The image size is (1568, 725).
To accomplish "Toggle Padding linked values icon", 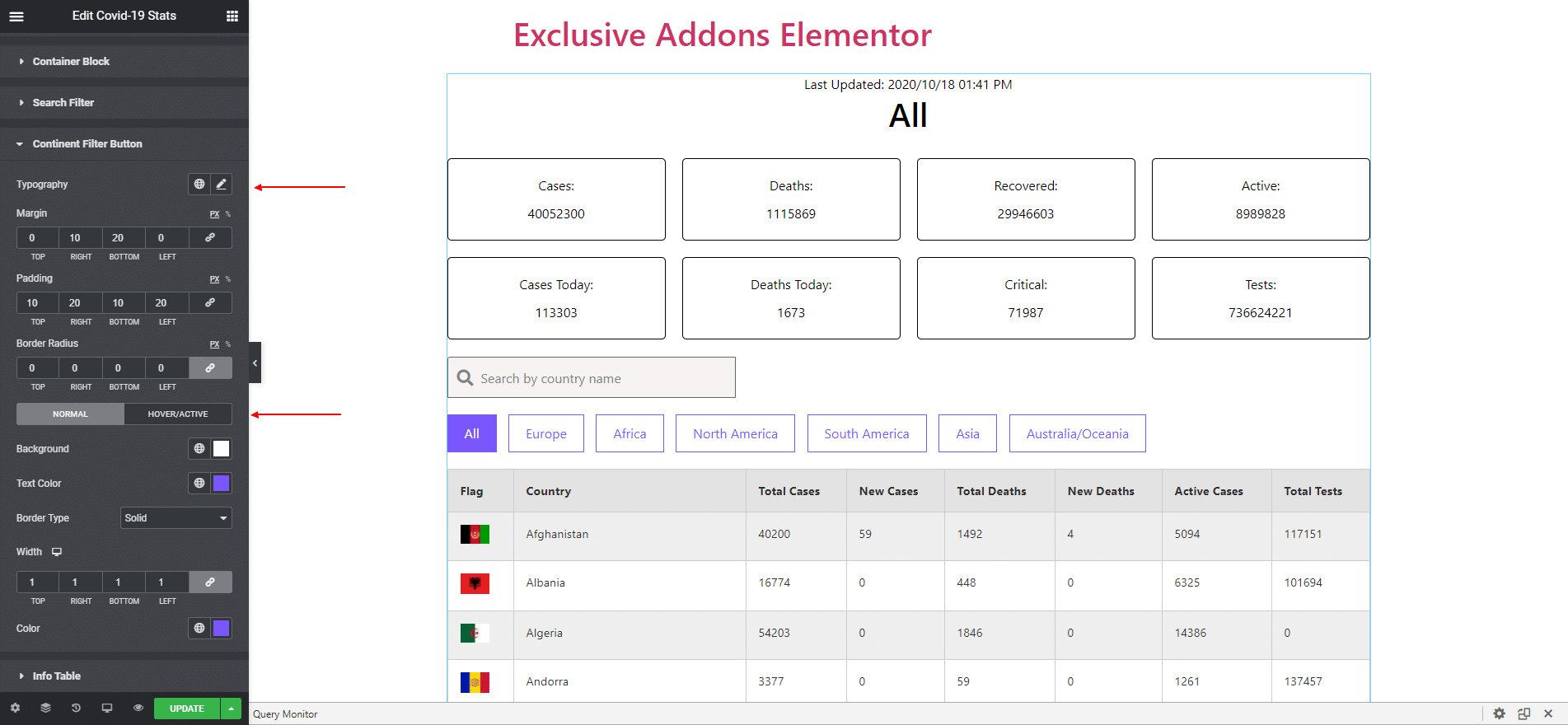I will click(x=210, y=303).
